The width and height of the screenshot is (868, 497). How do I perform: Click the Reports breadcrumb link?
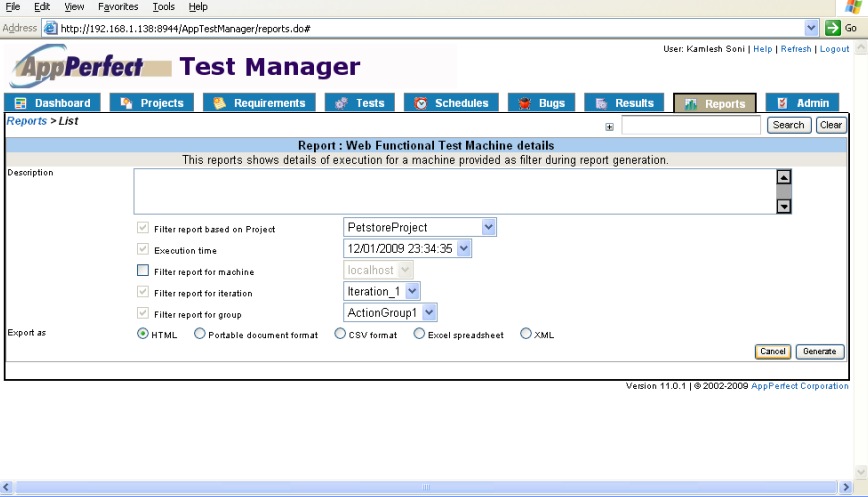[27, 121]
